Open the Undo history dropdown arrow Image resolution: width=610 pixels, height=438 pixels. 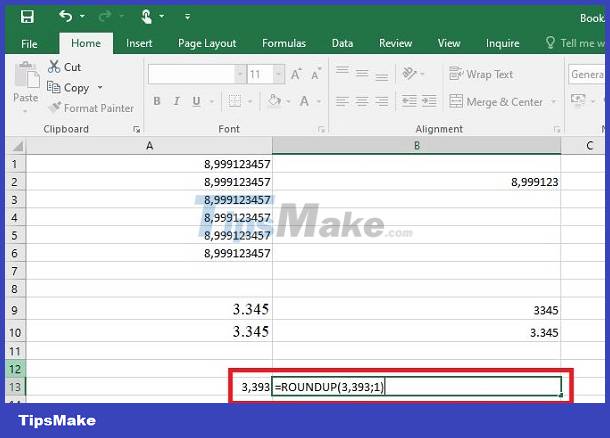tap(82, 16)
